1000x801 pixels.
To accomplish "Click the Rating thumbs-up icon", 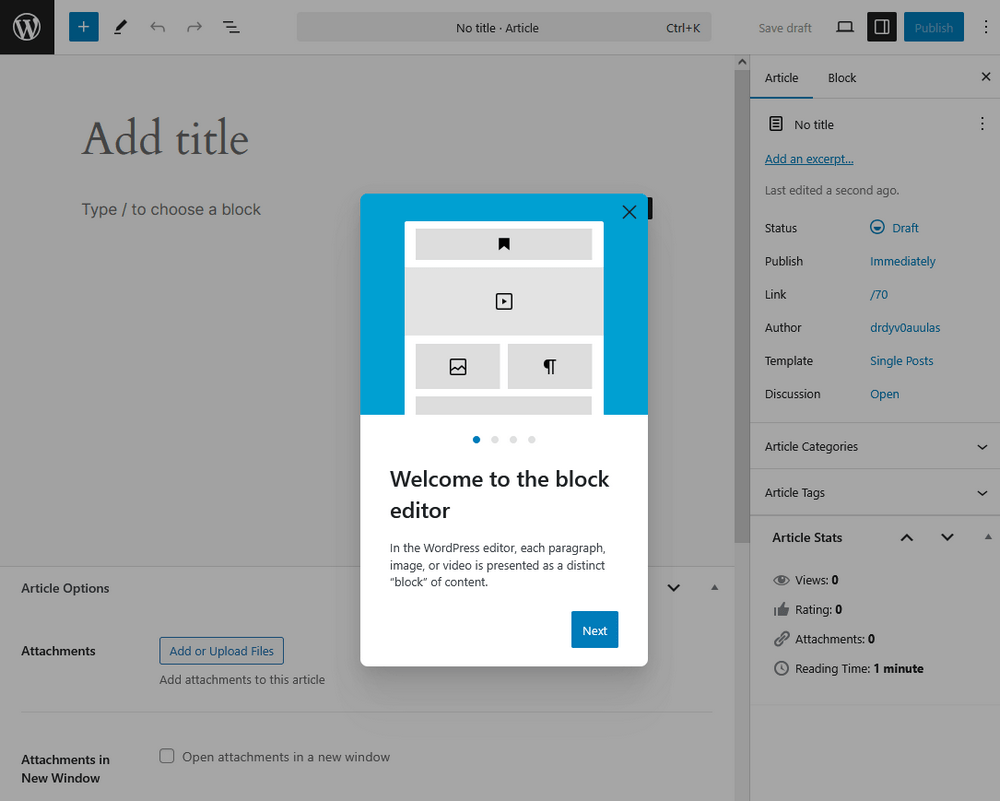I will pyautogui.click(x=781, y=610).
